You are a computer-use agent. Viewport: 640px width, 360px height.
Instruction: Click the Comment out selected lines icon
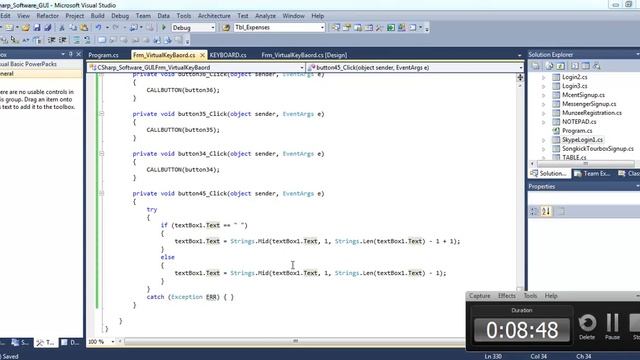76,40
